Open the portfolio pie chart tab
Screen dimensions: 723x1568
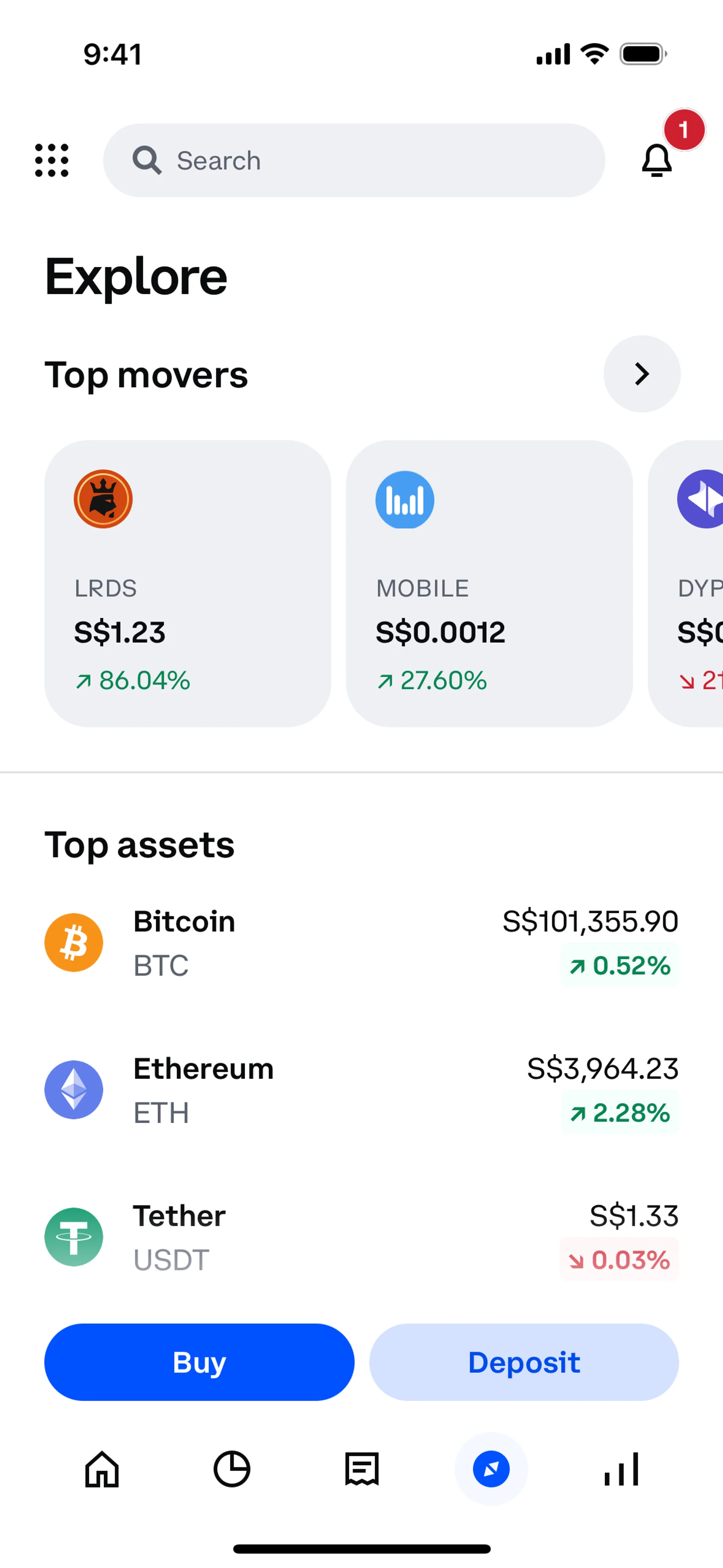coord(232,1469)
